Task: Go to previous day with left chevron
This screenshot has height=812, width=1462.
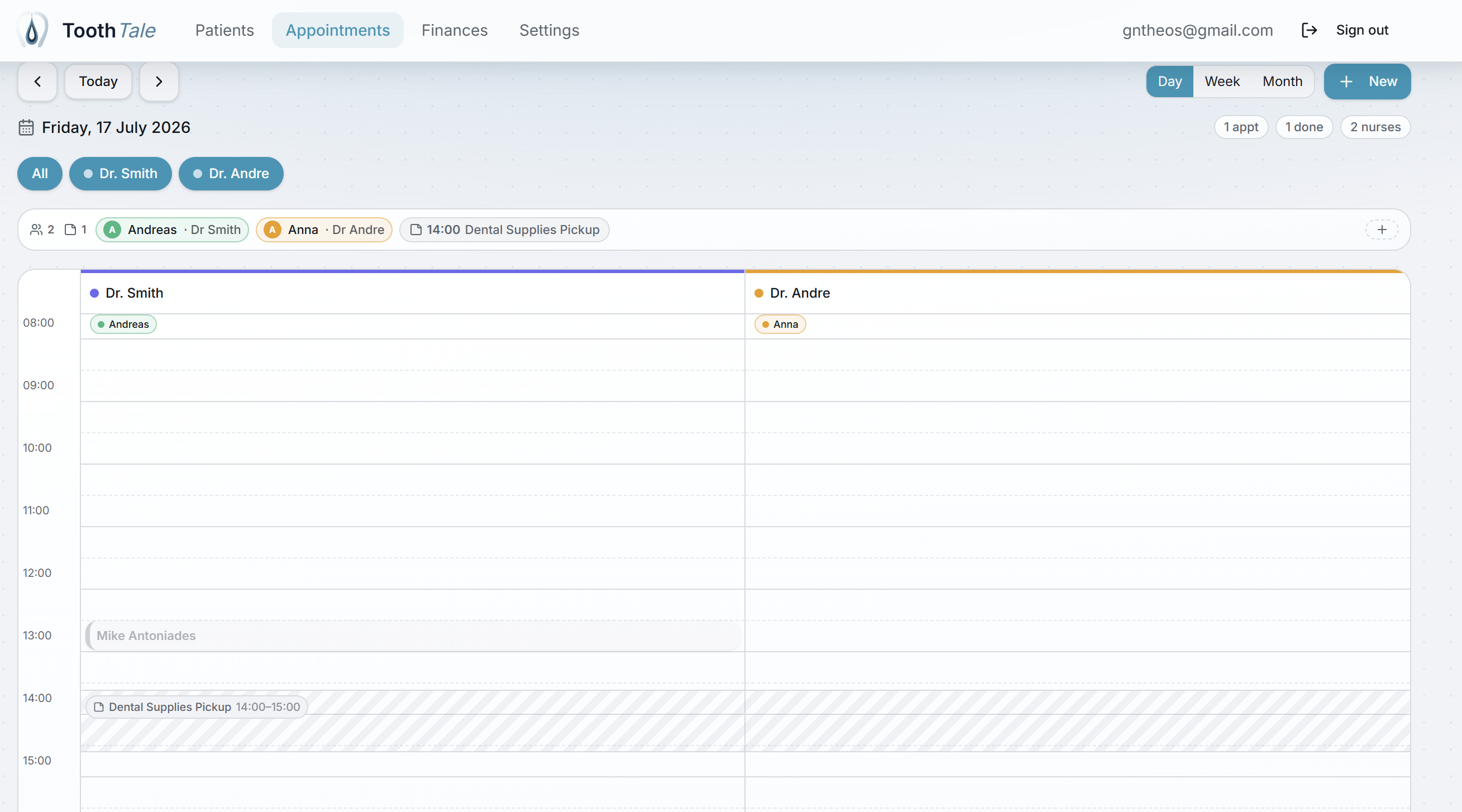Action: [37, 82]
